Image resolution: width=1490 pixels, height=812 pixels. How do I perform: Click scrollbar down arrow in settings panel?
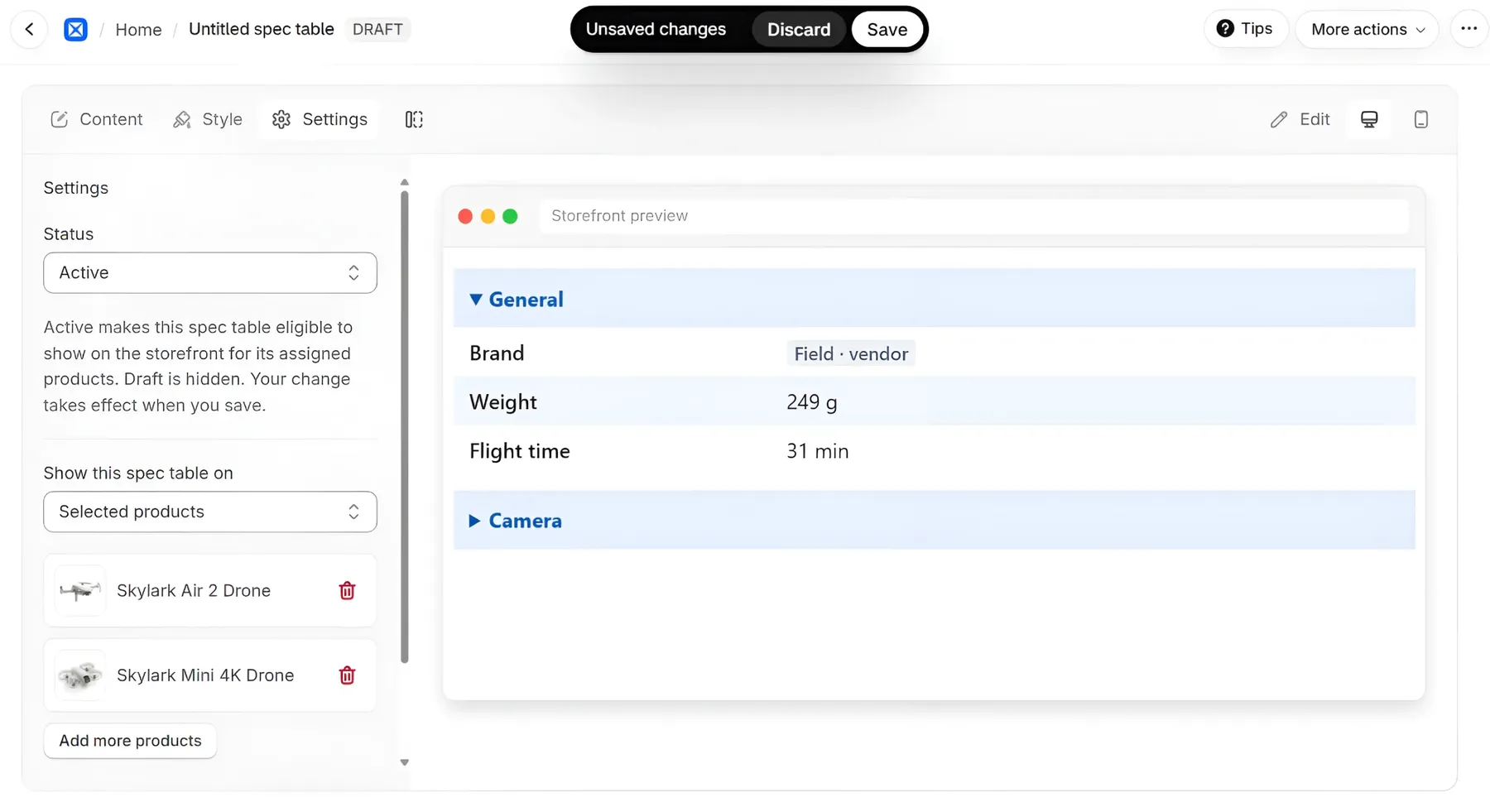coord(405,762)
